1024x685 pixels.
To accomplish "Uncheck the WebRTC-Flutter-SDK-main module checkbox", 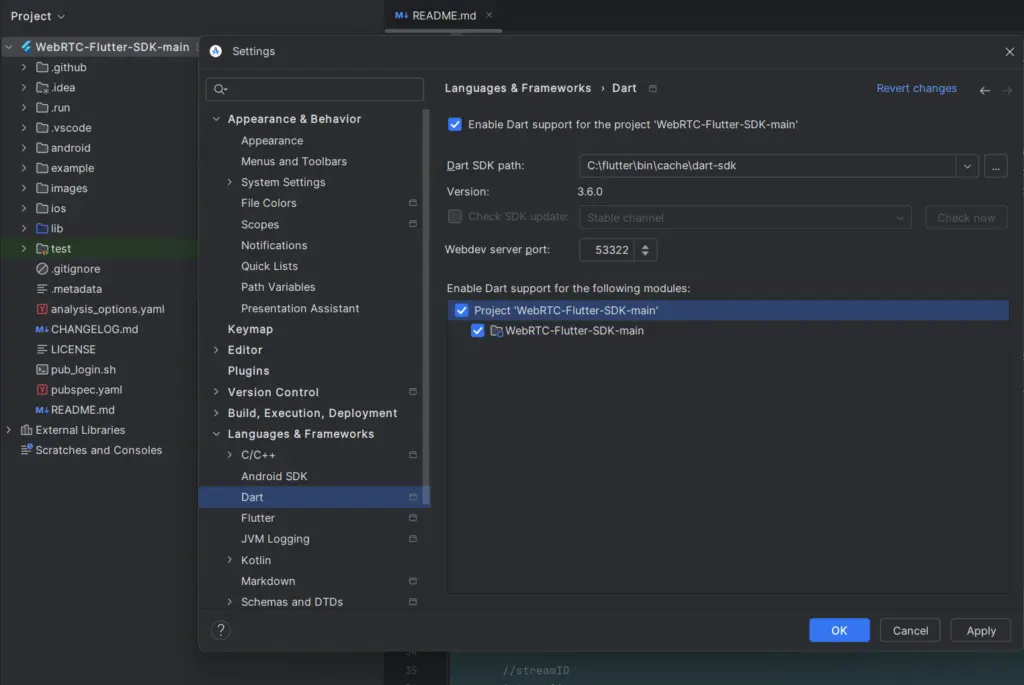I will pyautogui.click(x=477, y=330).
